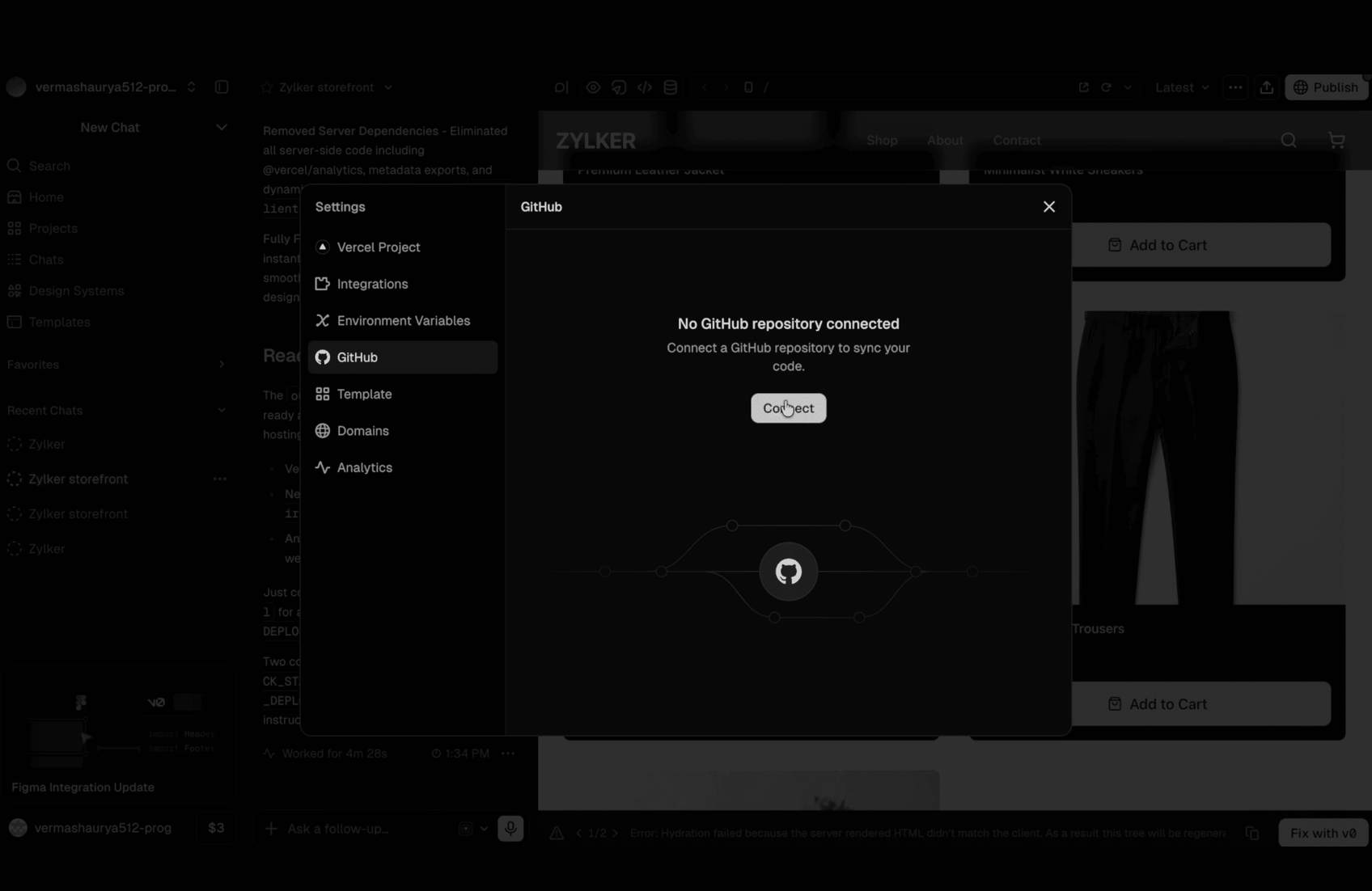The width and height of the screenshot is (1372, 891).
Task: Copy the hydration error message
Action: (x=1252, y=834)
